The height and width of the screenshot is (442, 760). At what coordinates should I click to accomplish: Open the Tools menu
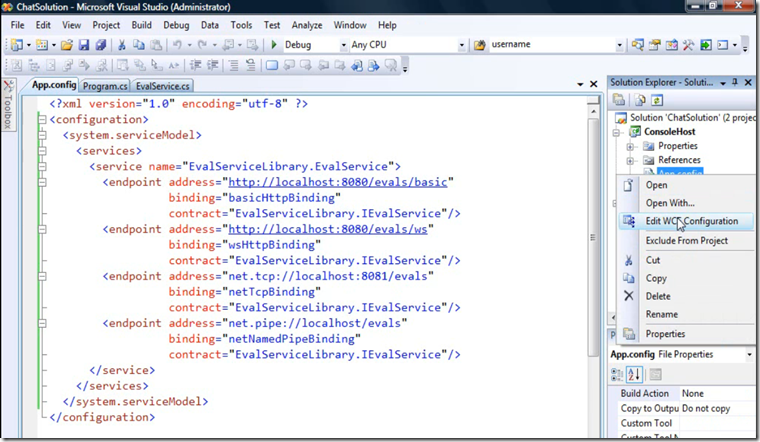pos(241,25)
